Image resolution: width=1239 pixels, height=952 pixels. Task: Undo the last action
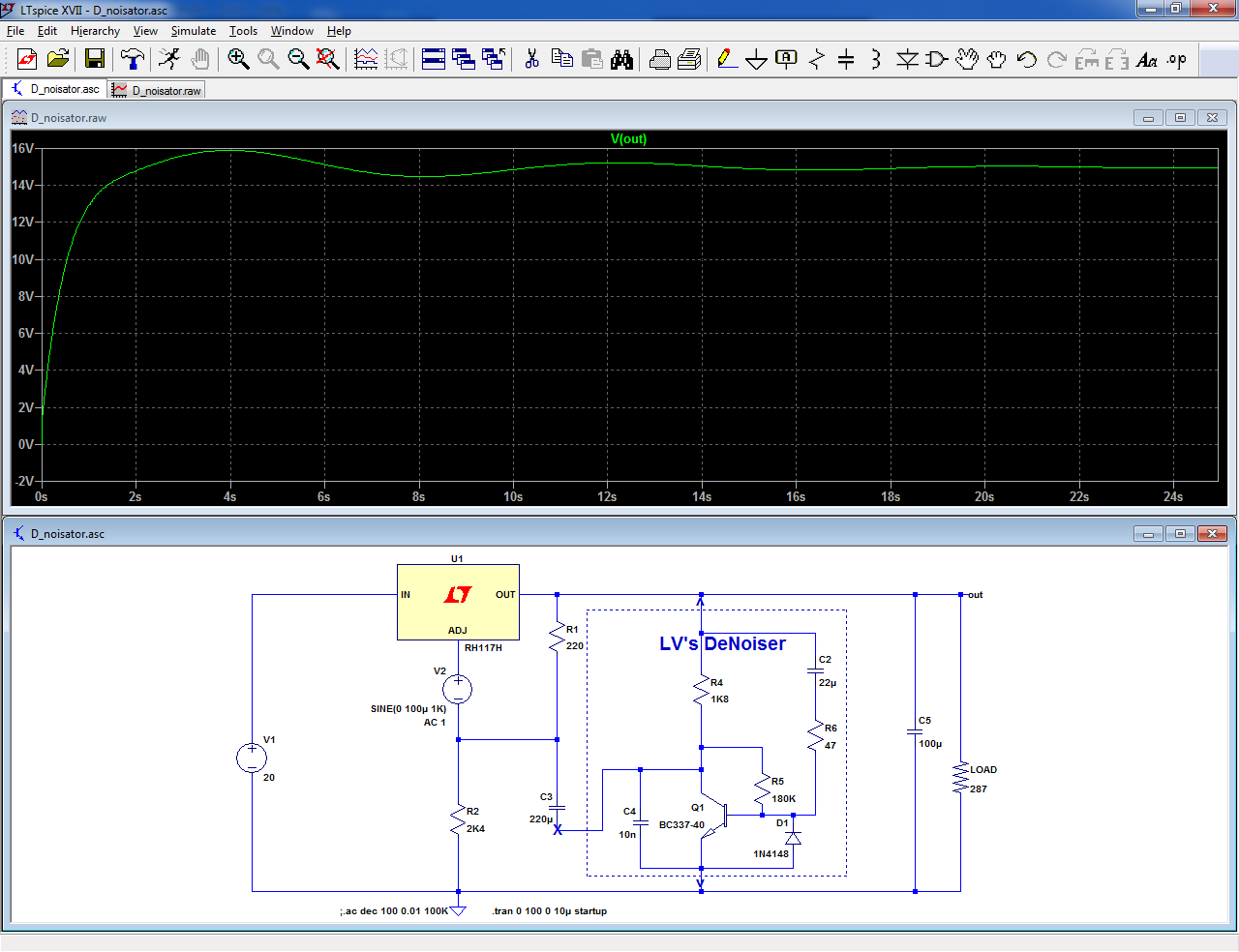point(1027,60)
